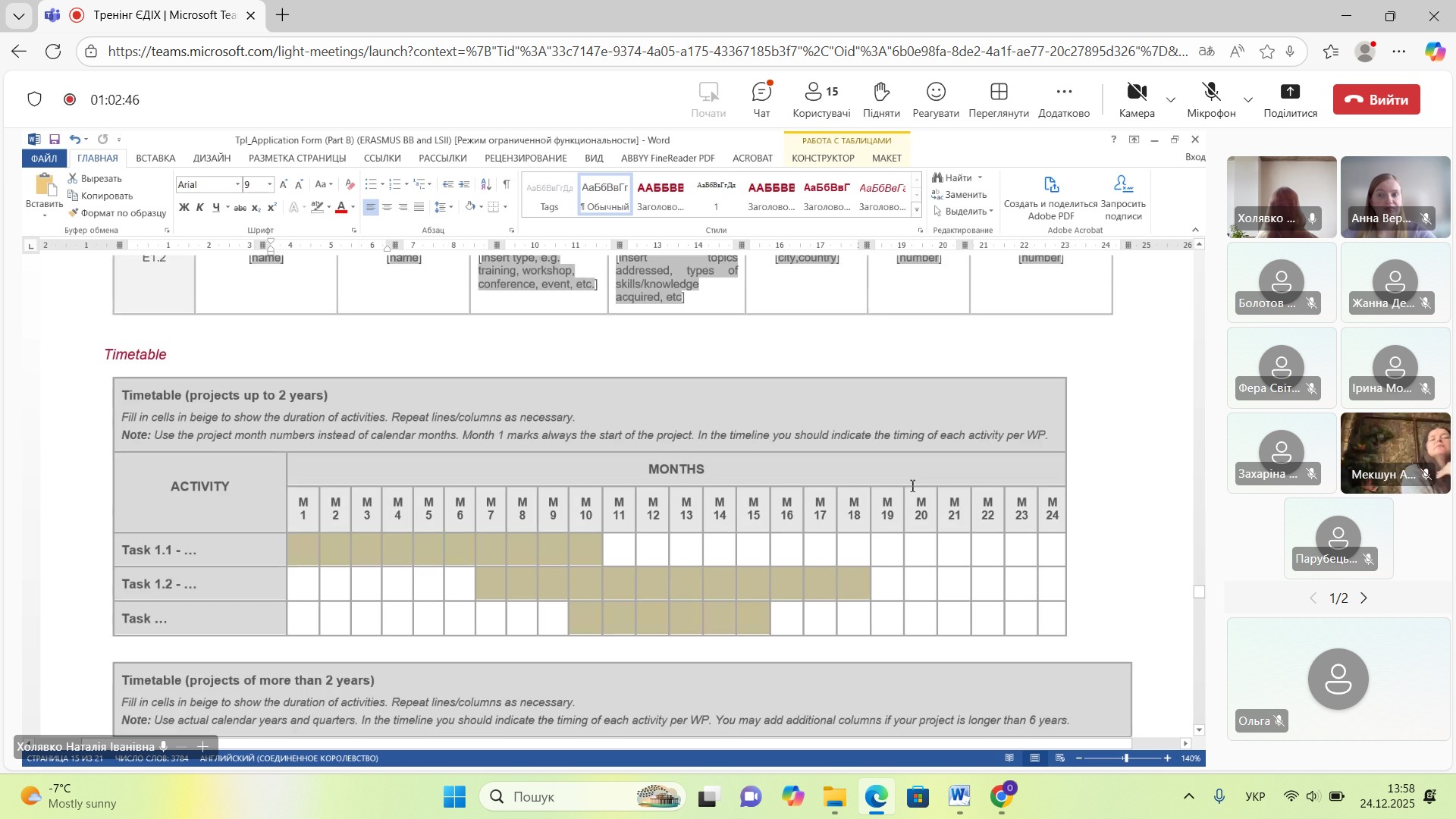Open the Teams meeting chat panel
The width and height of the screenshot is (1456, 819).
click(x=761, y=99)
